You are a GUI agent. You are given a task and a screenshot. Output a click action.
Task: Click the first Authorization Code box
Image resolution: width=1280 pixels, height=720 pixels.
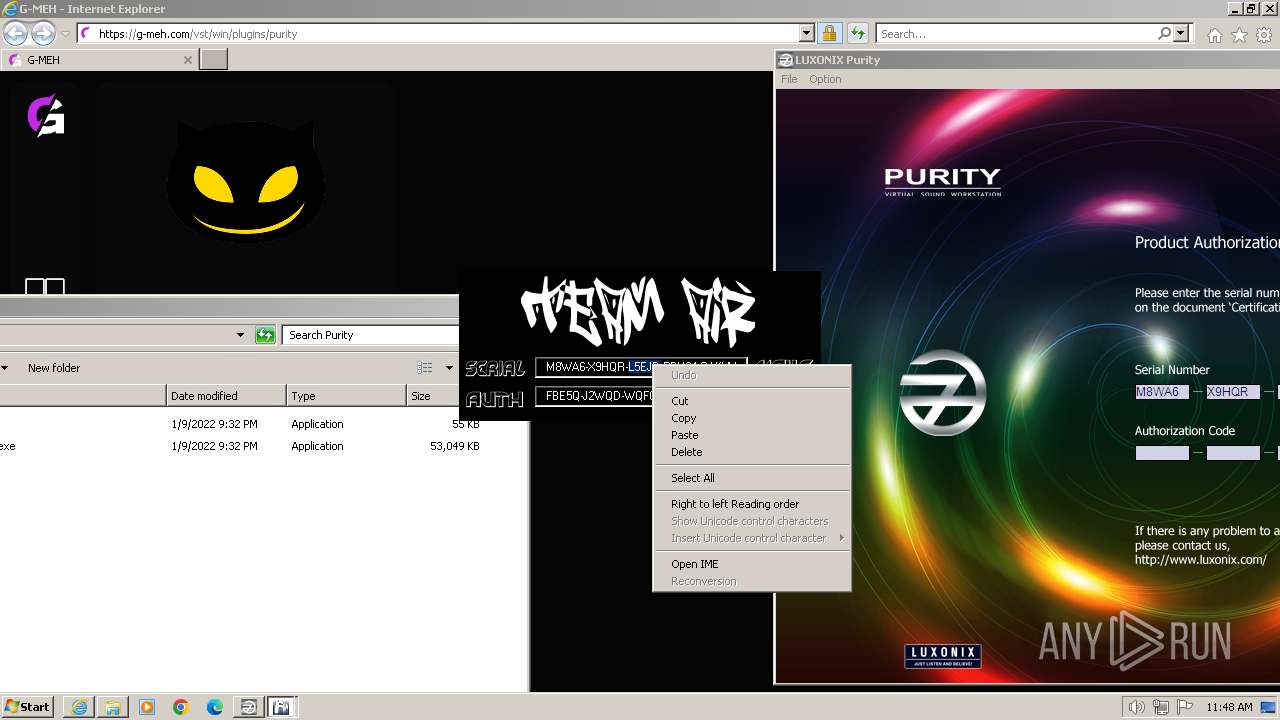[x=1162, y=453]
